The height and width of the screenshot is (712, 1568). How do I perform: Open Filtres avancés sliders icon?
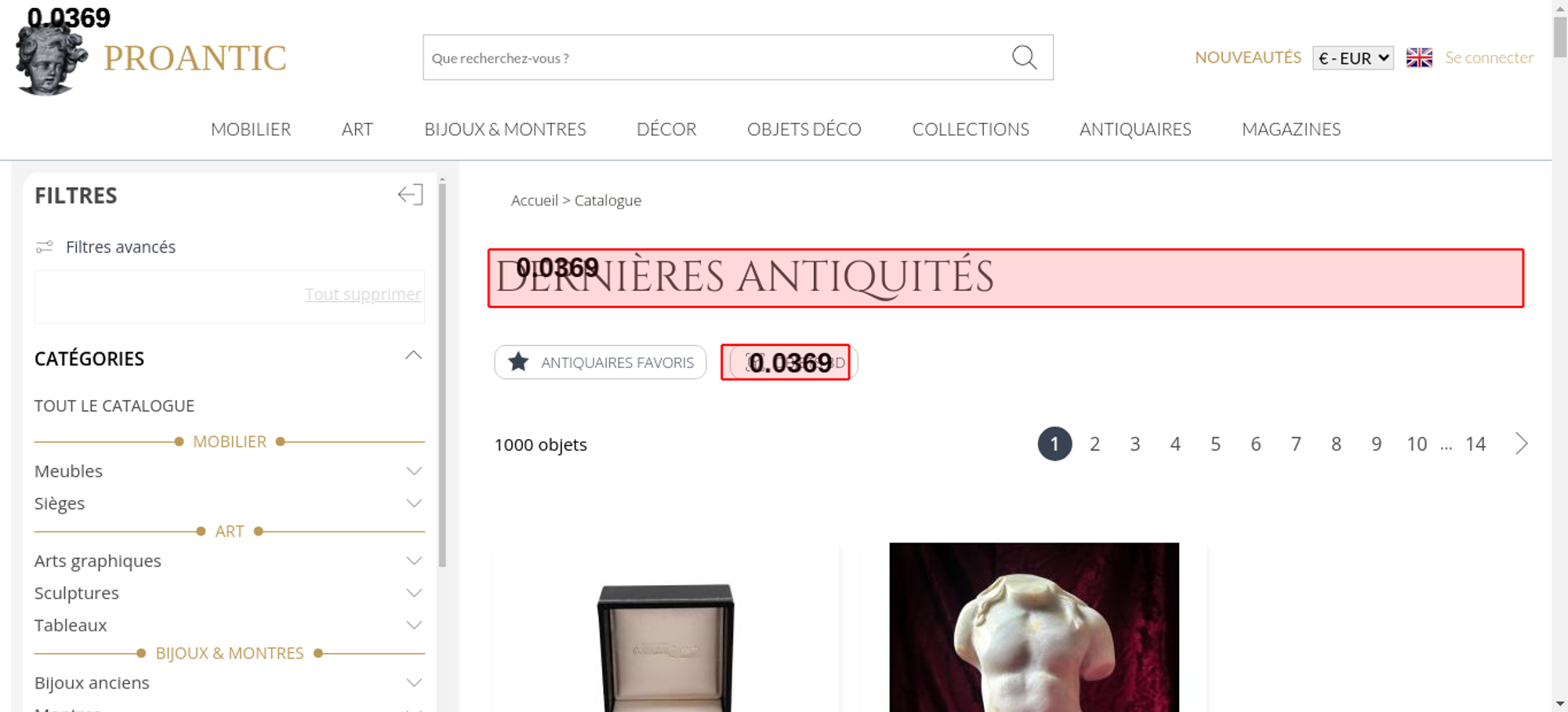[x=45, y=247]
